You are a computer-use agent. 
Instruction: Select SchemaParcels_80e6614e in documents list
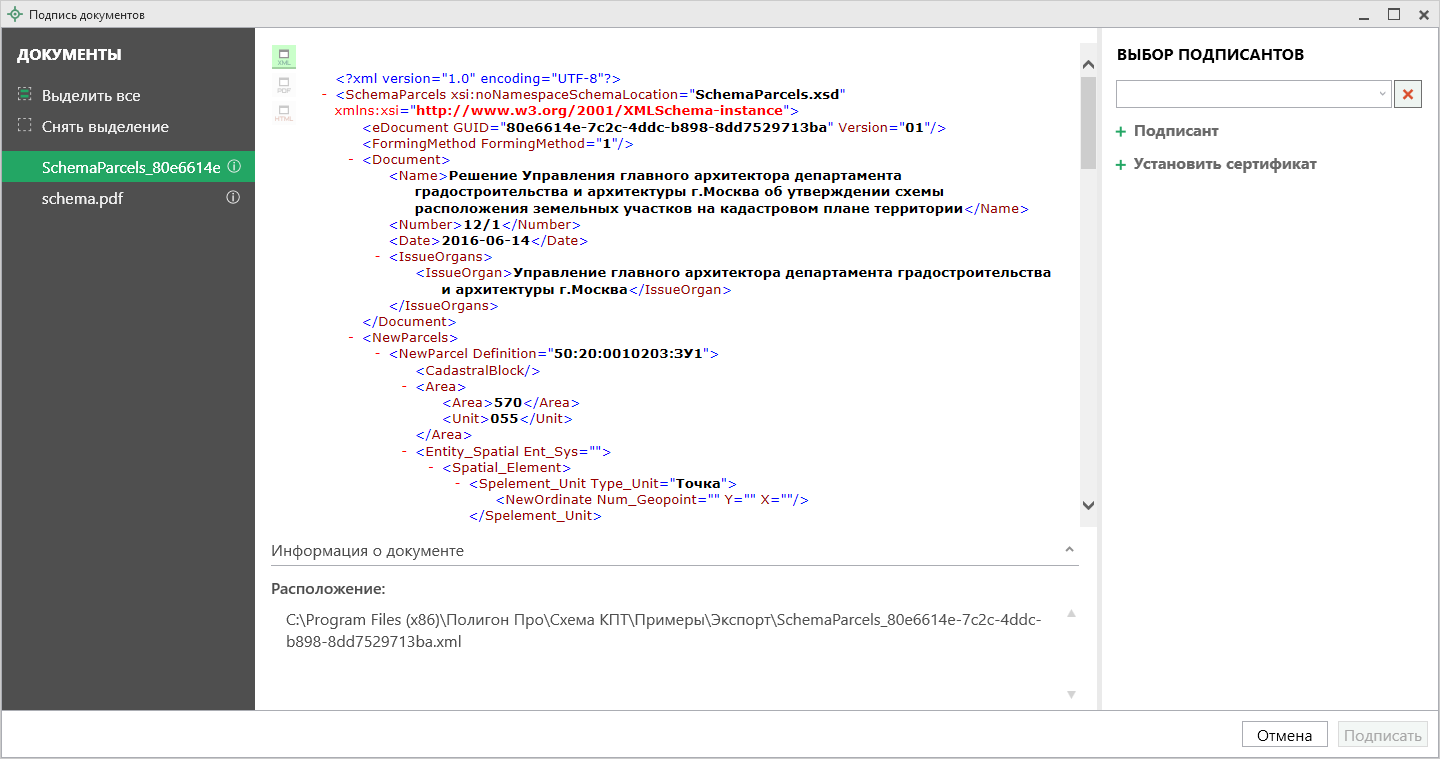(x=130, y=167)
